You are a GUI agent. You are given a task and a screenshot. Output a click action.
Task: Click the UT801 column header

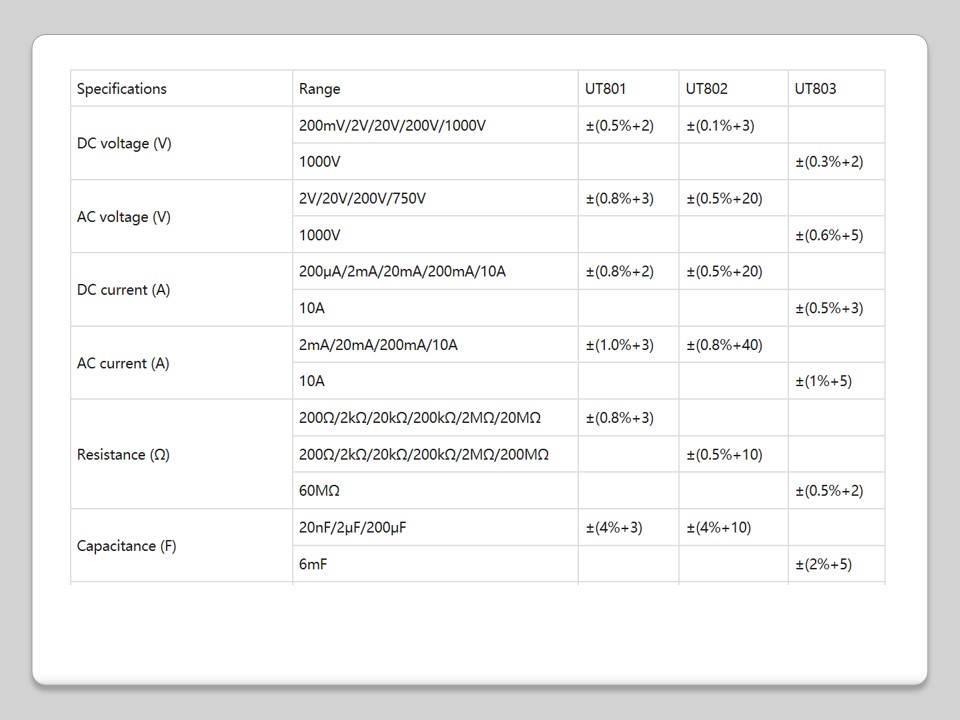coord(606,89)
